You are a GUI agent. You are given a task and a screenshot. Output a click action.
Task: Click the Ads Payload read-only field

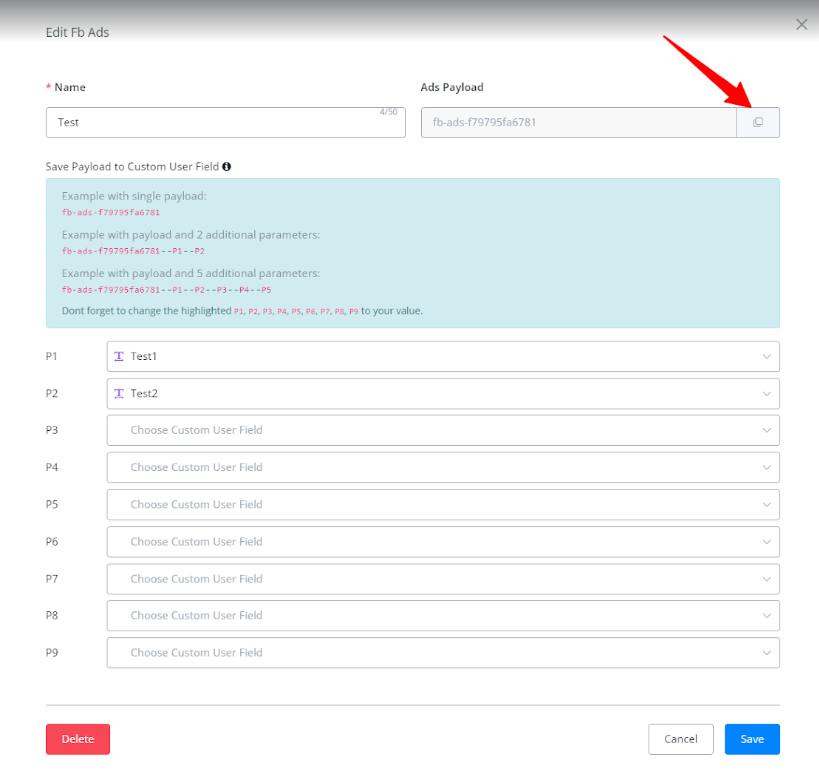[x=578, y=123]
